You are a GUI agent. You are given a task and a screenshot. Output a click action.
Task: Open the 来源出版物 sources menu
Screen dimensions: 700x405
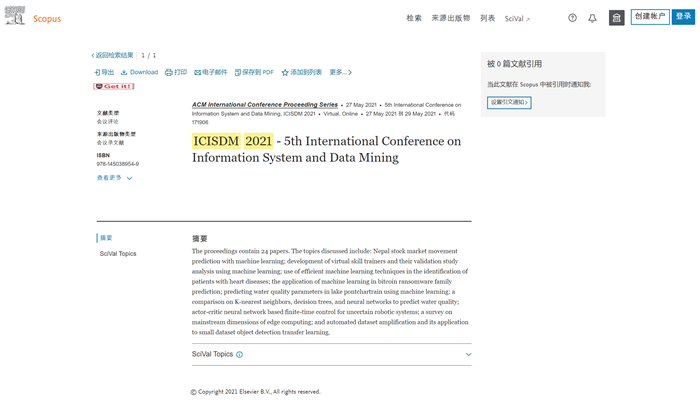450,18
